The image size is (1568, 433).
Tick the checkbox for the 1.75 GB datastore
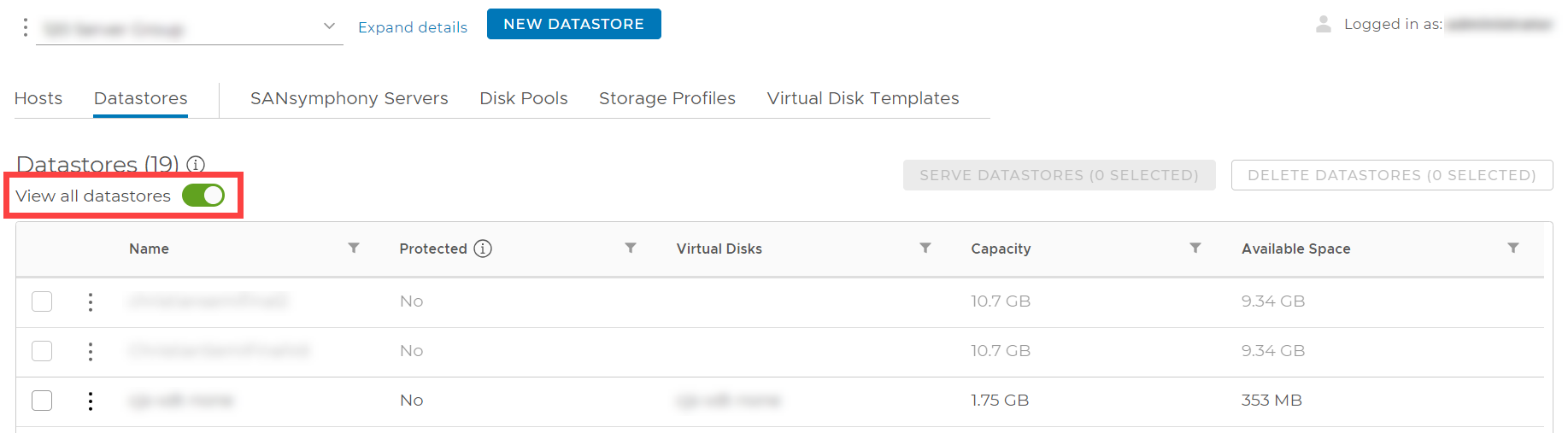[x=42, y=401]
